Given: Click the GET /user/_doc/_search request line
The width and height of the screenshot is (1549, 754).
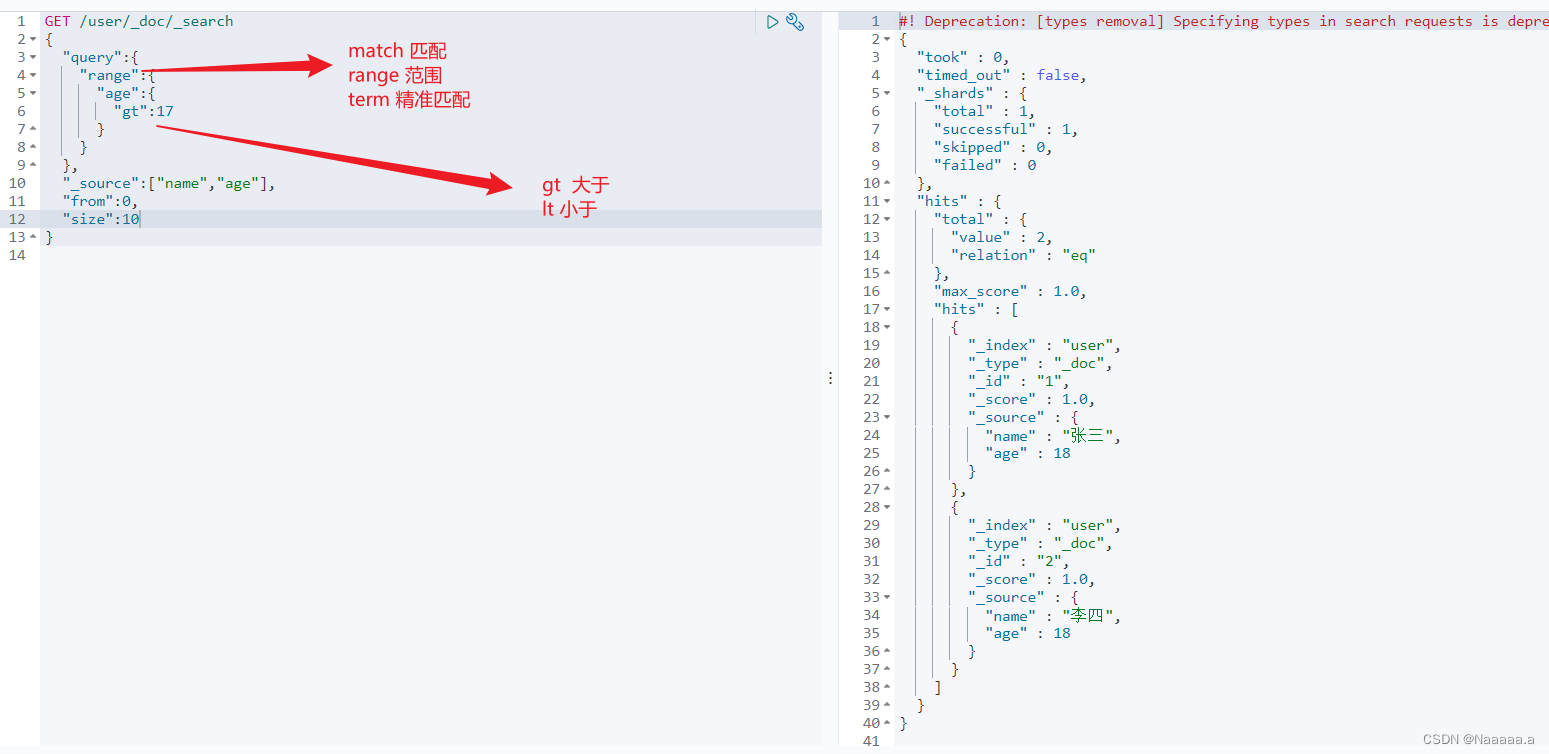Looking at the screenshot, I should coord(139,21).
